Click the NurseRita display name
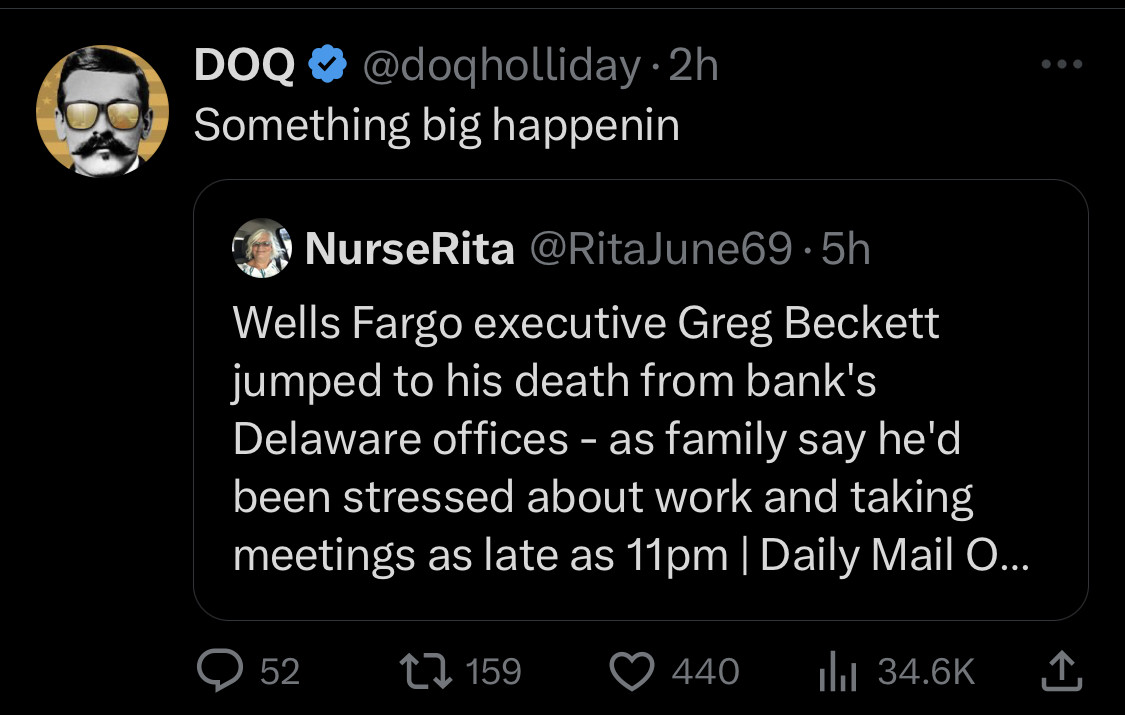The width and height of the screenshot is (1125, 715). pyautogui.click(x=408, y=249)
